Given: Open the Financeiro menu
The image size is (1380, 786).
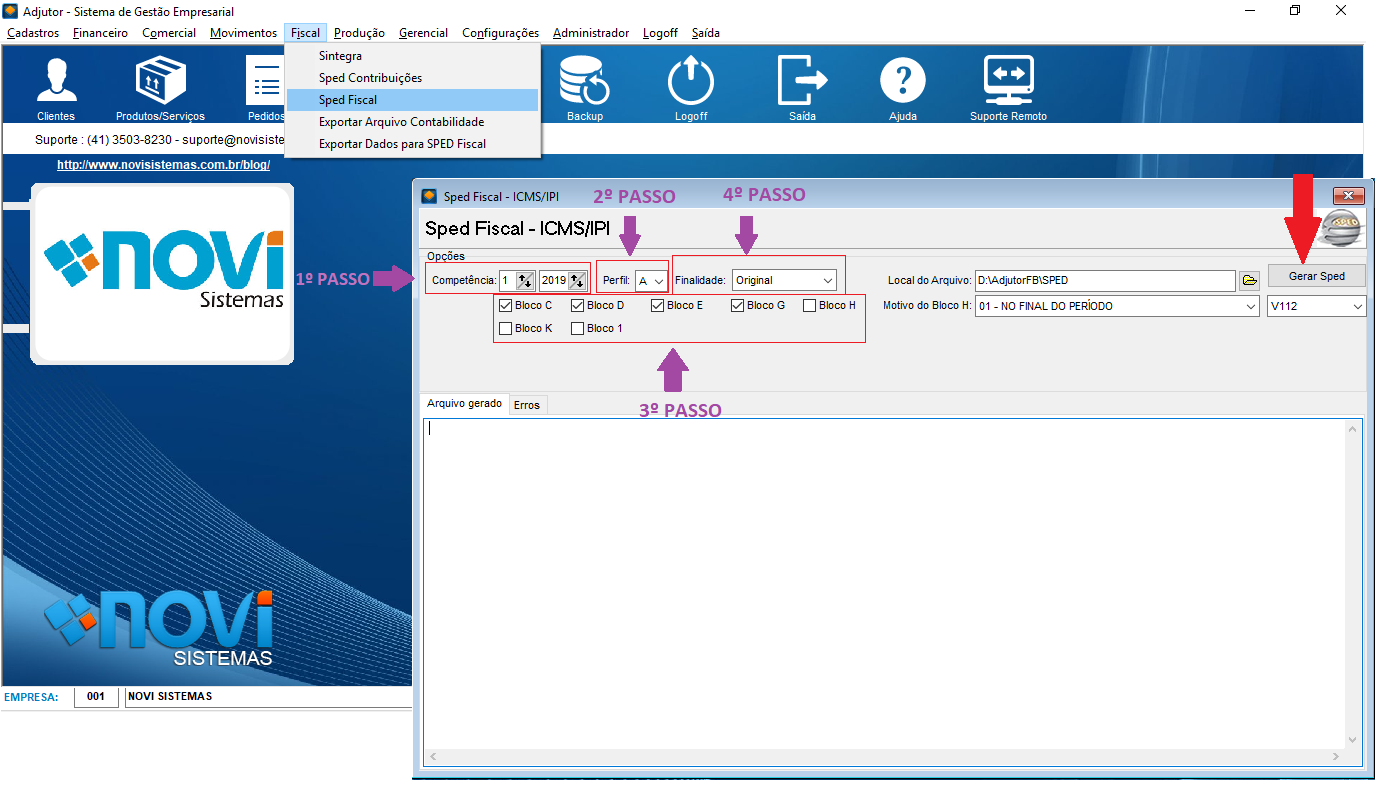Looking at the screenshot, I should click(x=100, y=33).
